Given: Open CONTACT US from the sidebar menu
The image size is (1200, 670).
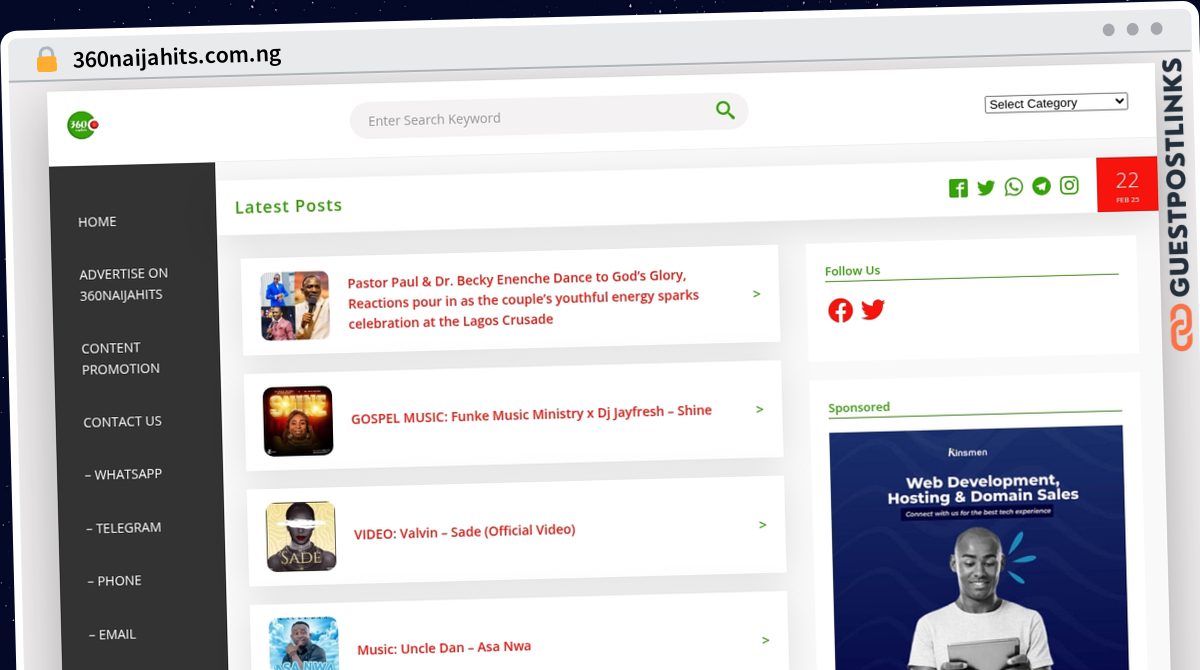Looking at the screenshot, I should 122,421.
